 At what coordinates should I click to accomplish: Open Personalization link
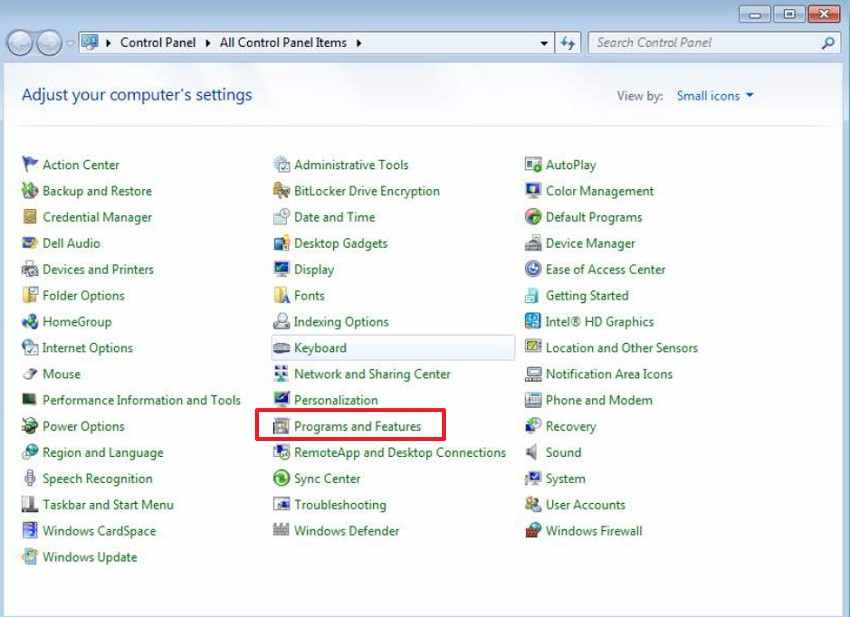click(336, 400)
